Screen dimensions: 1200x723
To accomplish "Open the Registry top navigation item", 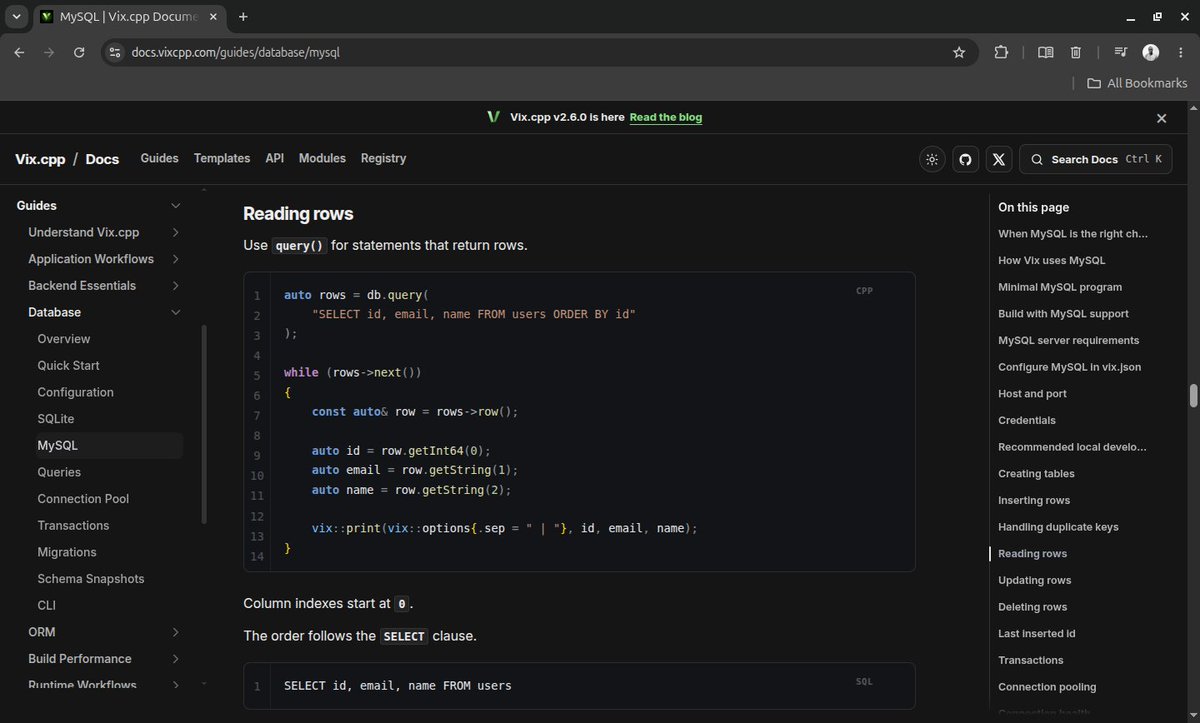I will click(384, 158).
